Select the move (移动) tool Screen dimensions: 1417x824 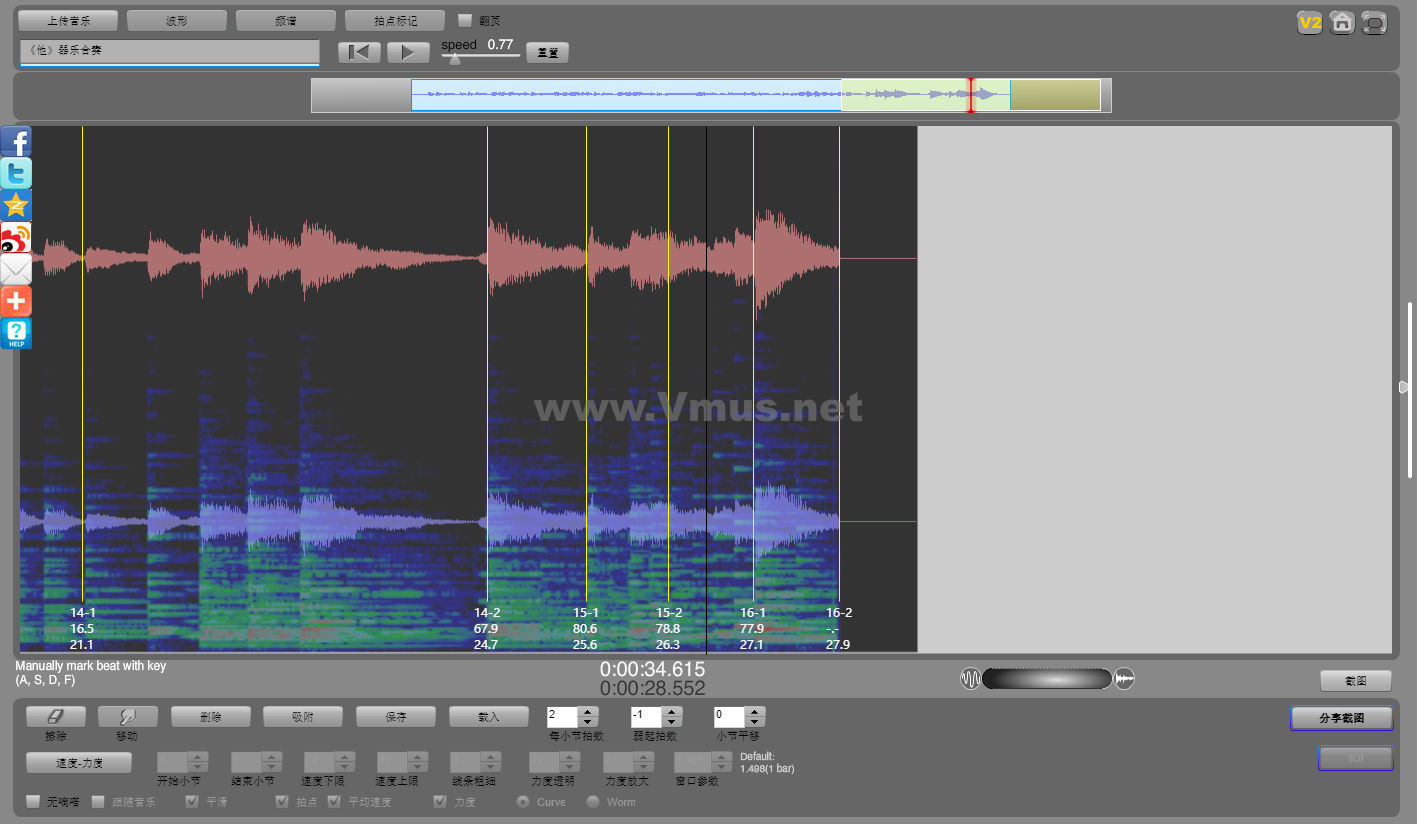point(127,716)
